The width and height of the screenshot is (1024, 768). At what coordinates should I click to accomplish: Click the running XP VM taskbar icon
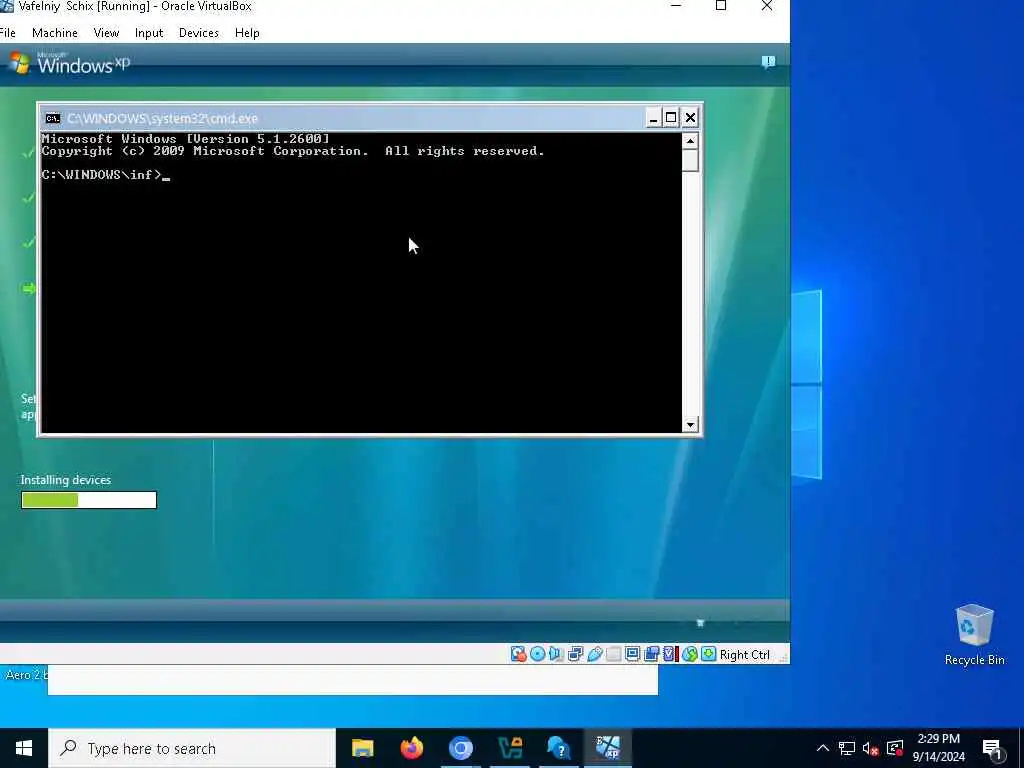[x=608, y=748]
